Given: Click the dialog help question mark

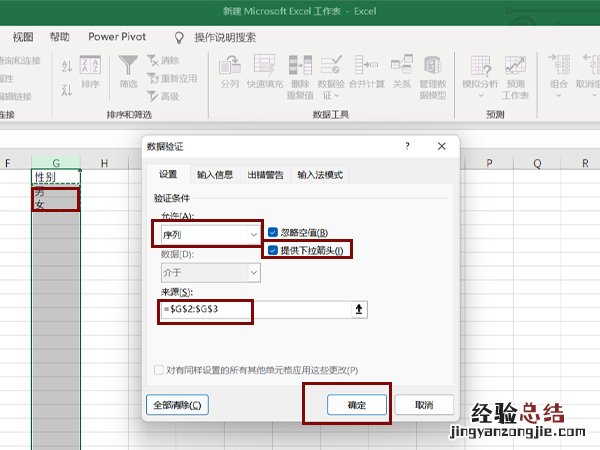Looking at the screenshot, I should click(407, 146).
